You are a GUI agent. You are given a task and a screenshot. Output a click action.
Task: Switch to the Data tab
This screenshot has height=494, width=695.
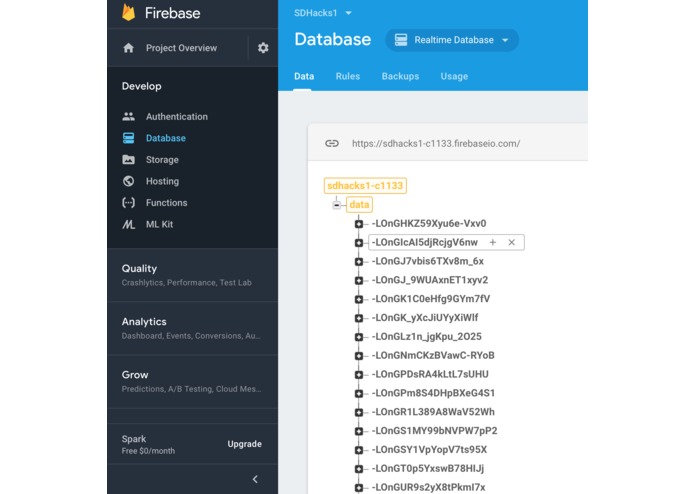pyautogui.click(x=304, y=76)
